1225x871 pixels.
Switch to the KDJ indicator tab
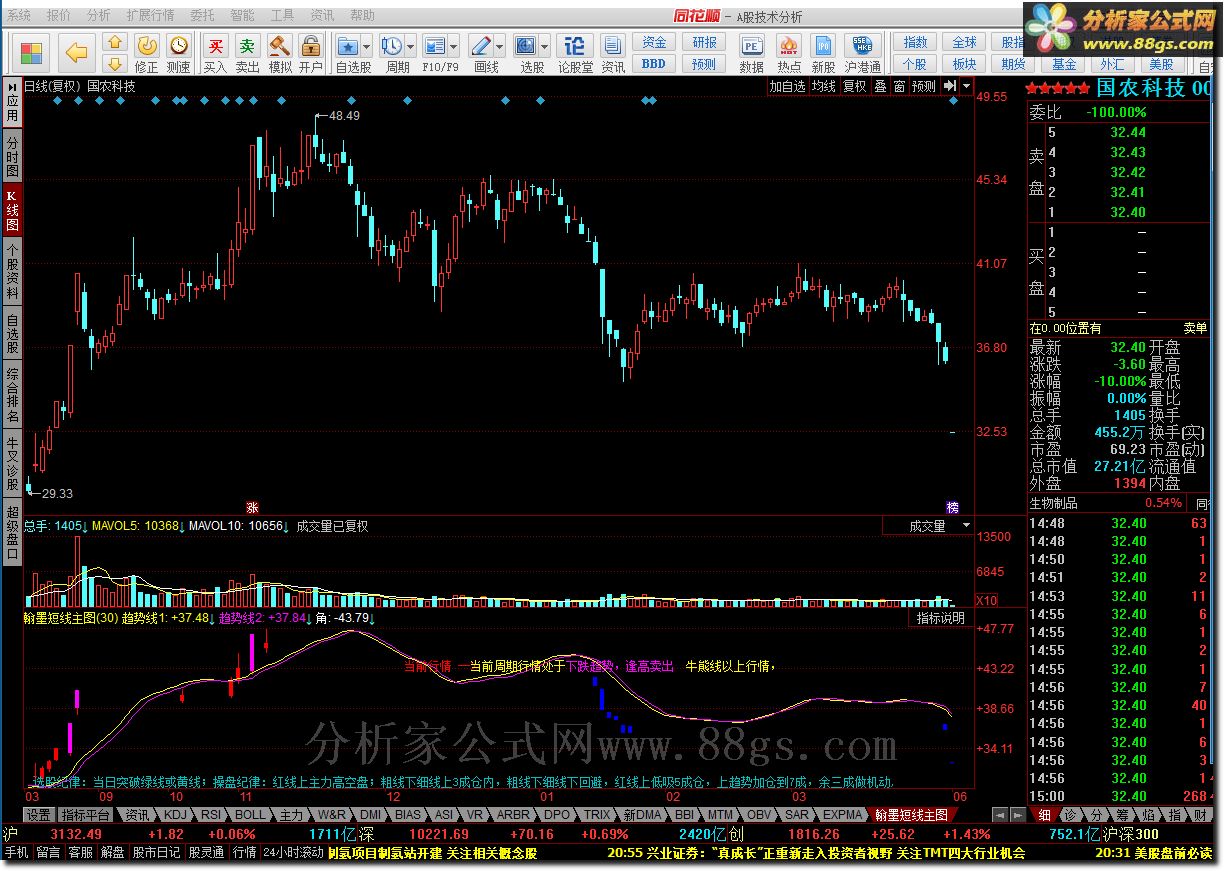click(x=175, y=815)
